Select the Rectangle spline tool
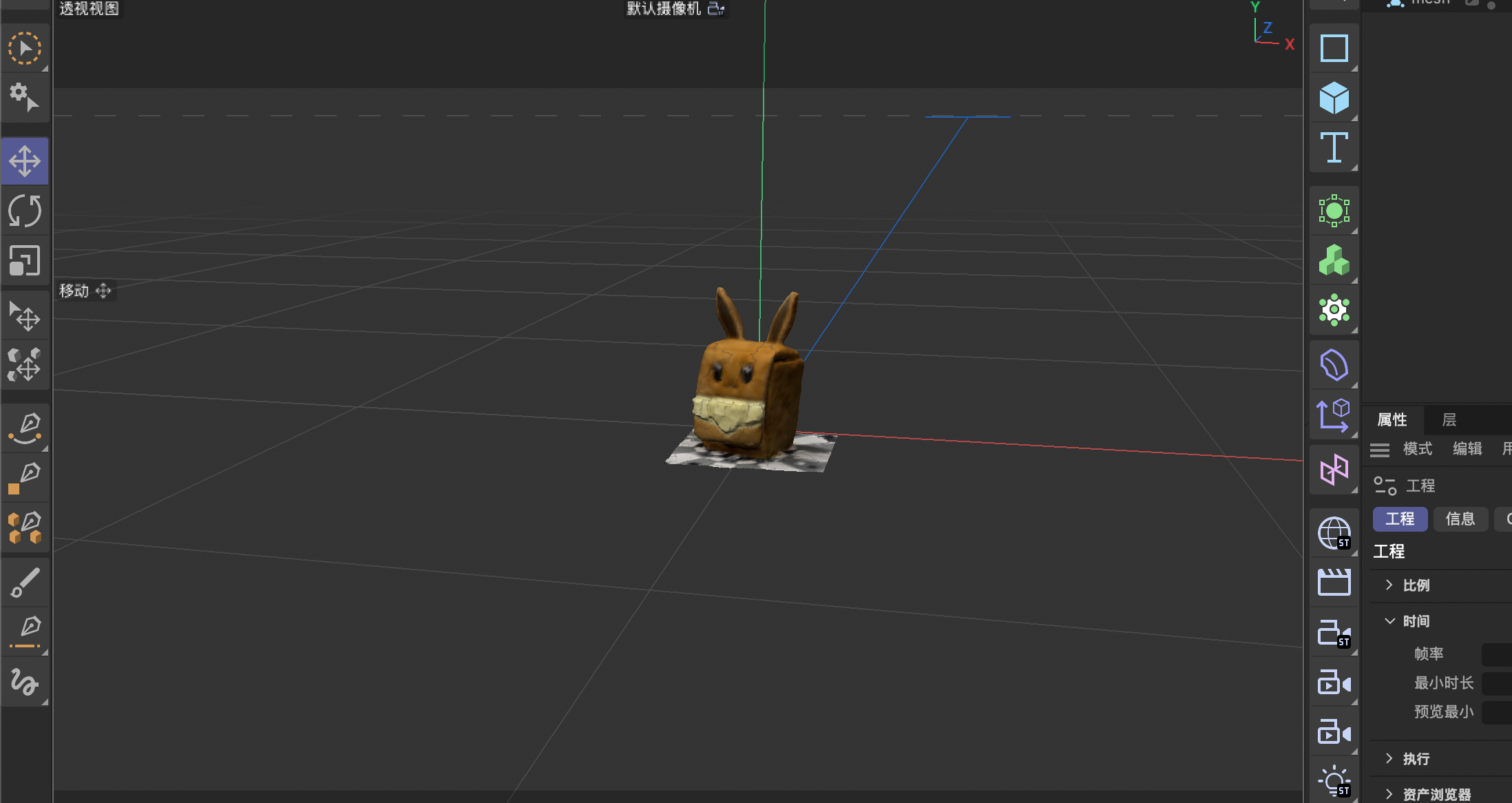This screenshot has width=1512, height=803. coord(1334,48)
